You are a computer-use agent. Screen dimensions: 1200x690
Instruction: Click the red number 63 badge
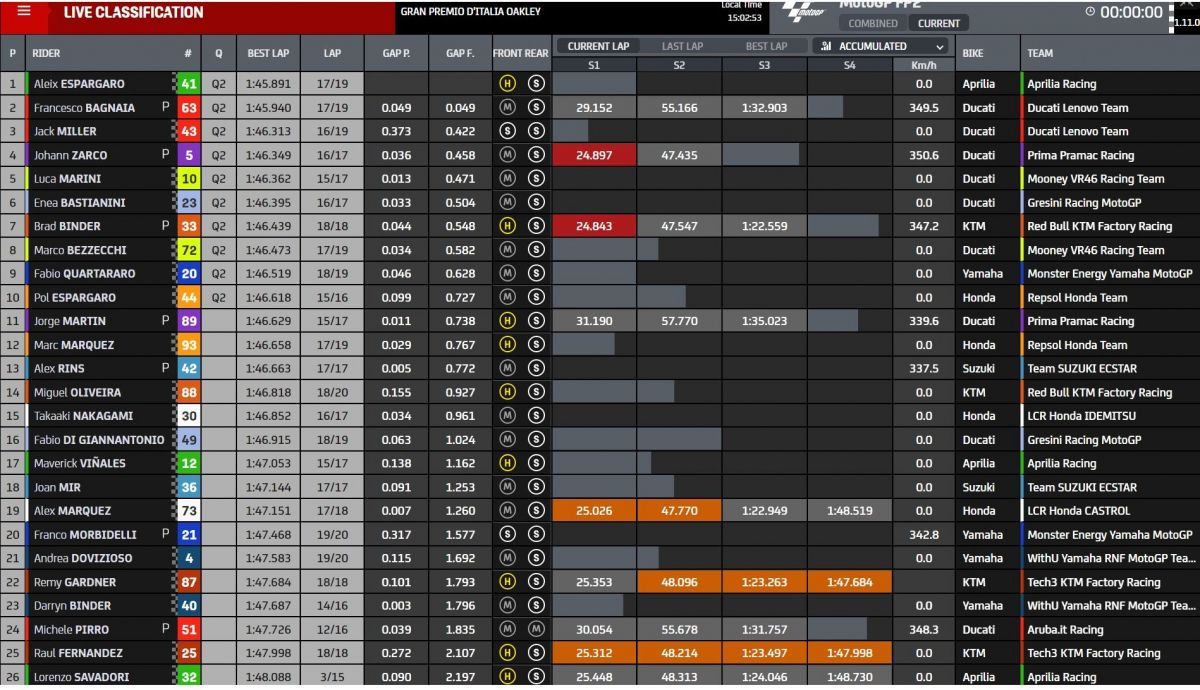[188, 108]
